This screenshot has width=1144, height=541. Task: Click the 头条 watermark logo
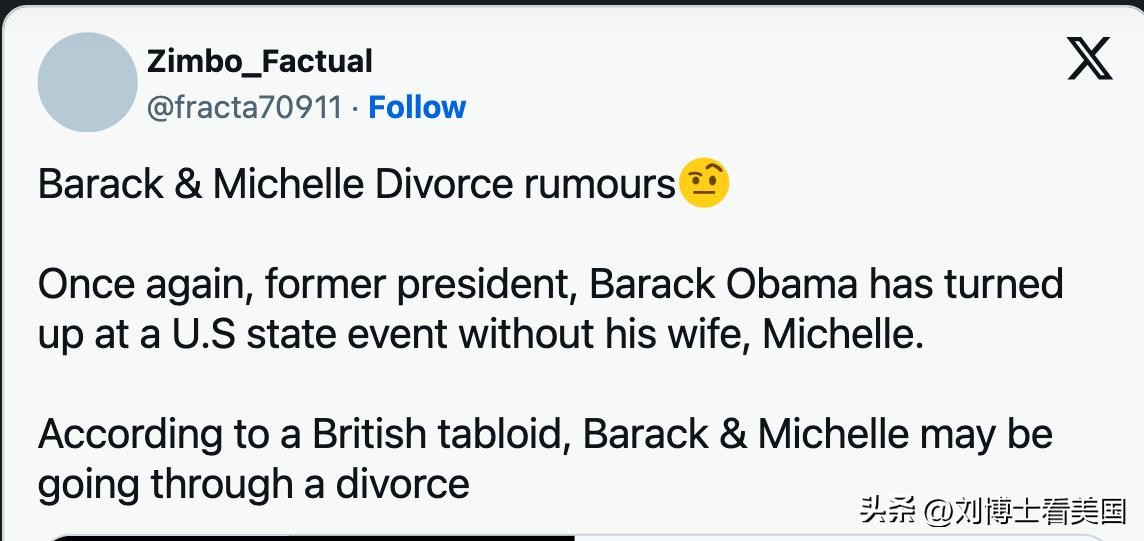[888, 512]
